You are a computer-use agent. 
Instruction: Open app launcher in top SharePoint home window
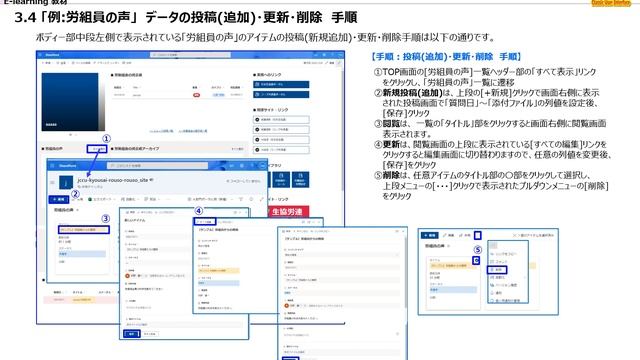(40, 55)
